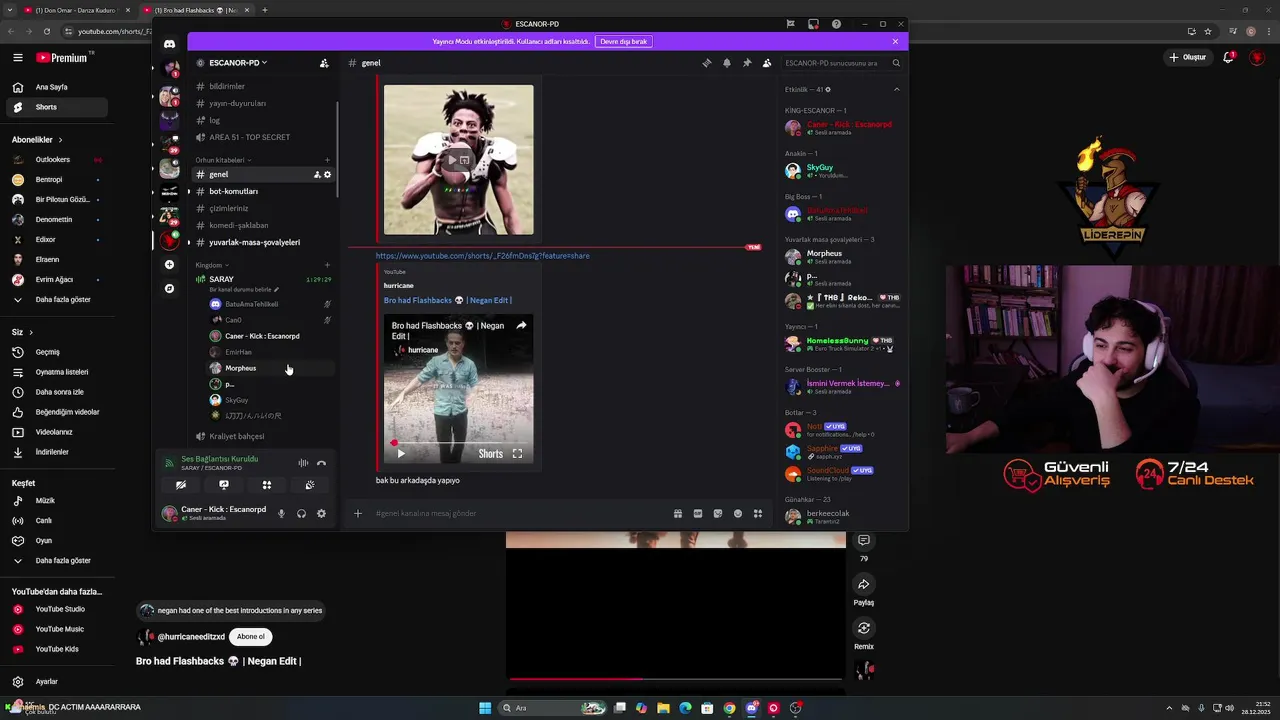Image resolution: width=1280 pixels, height=720 pixels.
Task: Toggle fullscreen on embedded Shorts video
Action: (517, 454)
